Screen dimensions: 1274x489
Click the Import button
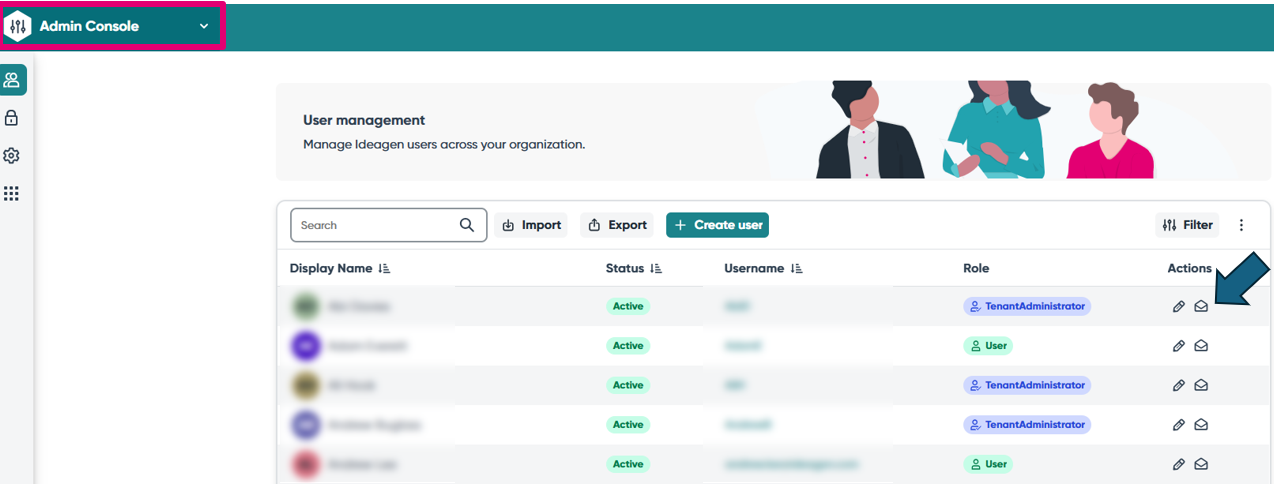(x=531, y=225)
